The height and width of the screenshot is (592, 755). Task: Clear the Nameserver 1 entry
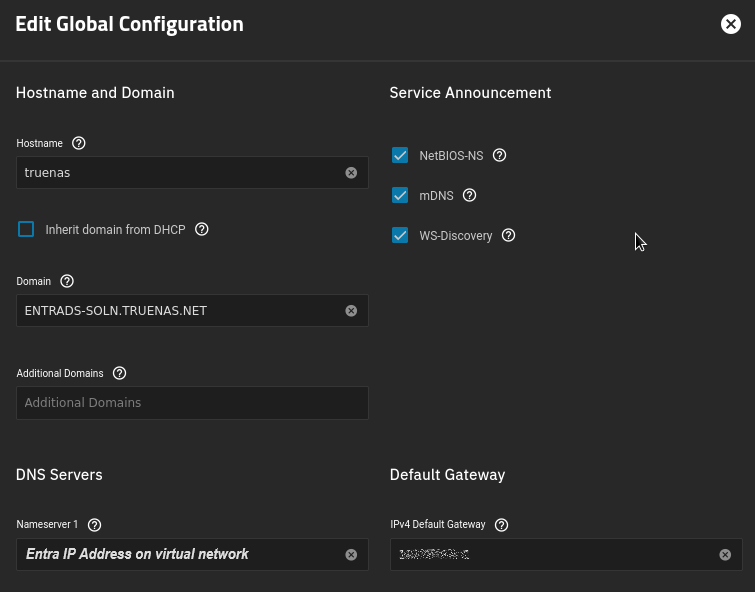tap(351, 555)
